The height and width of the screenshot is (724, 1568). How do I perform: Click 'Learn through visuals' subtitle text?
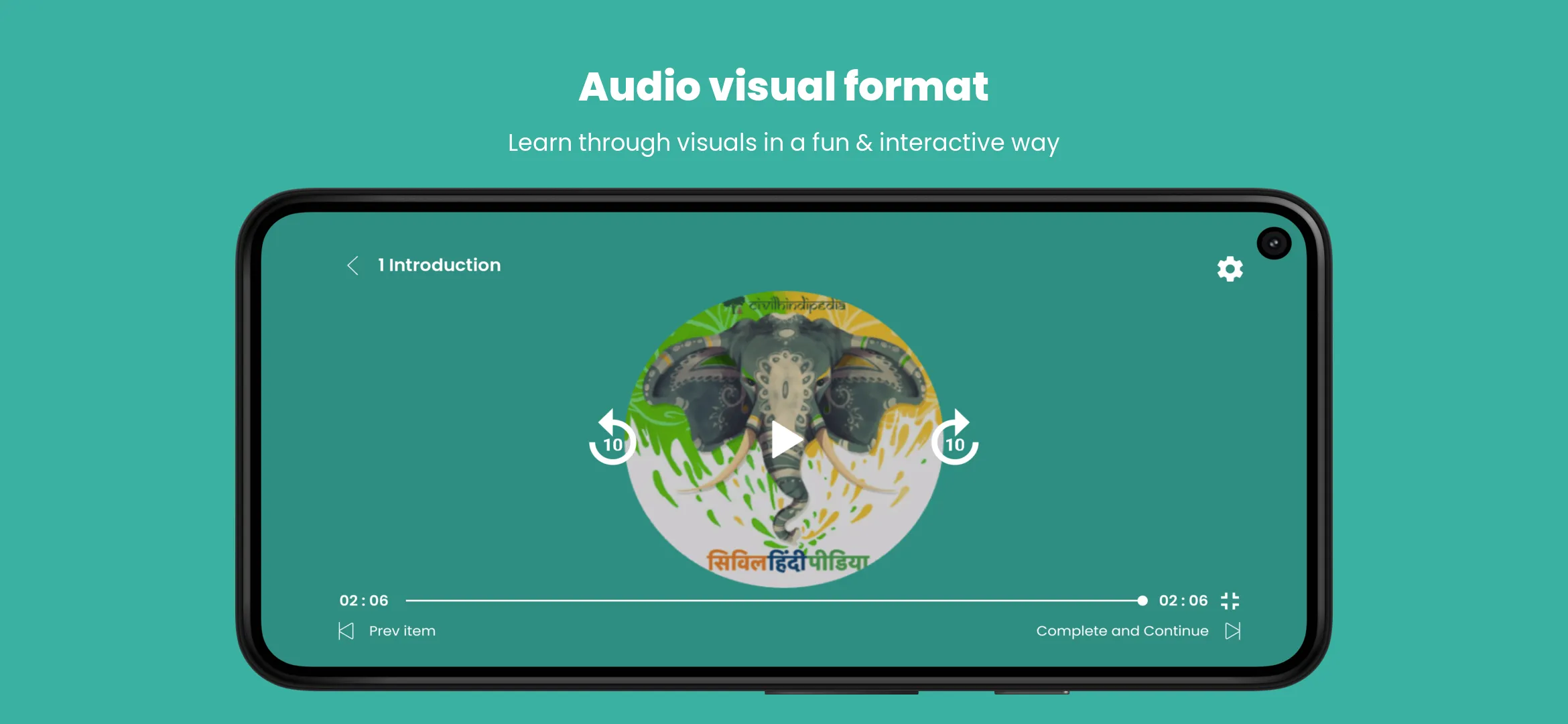tap(783, 143)
